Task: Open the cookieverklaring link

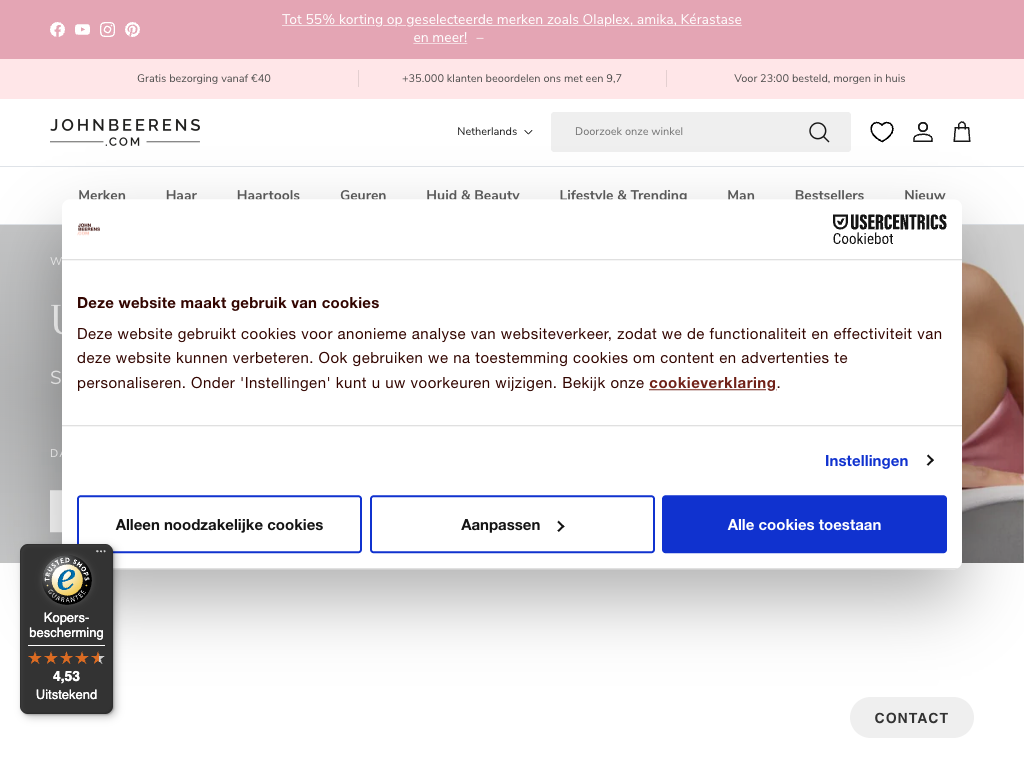Action: [712, 383]
